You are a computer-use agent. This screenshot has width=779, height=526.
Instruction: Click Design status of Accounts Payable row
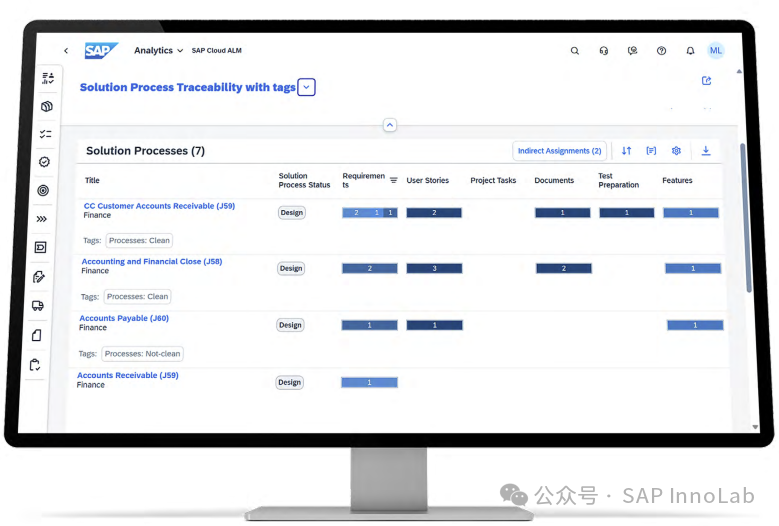tap(290, 325)
